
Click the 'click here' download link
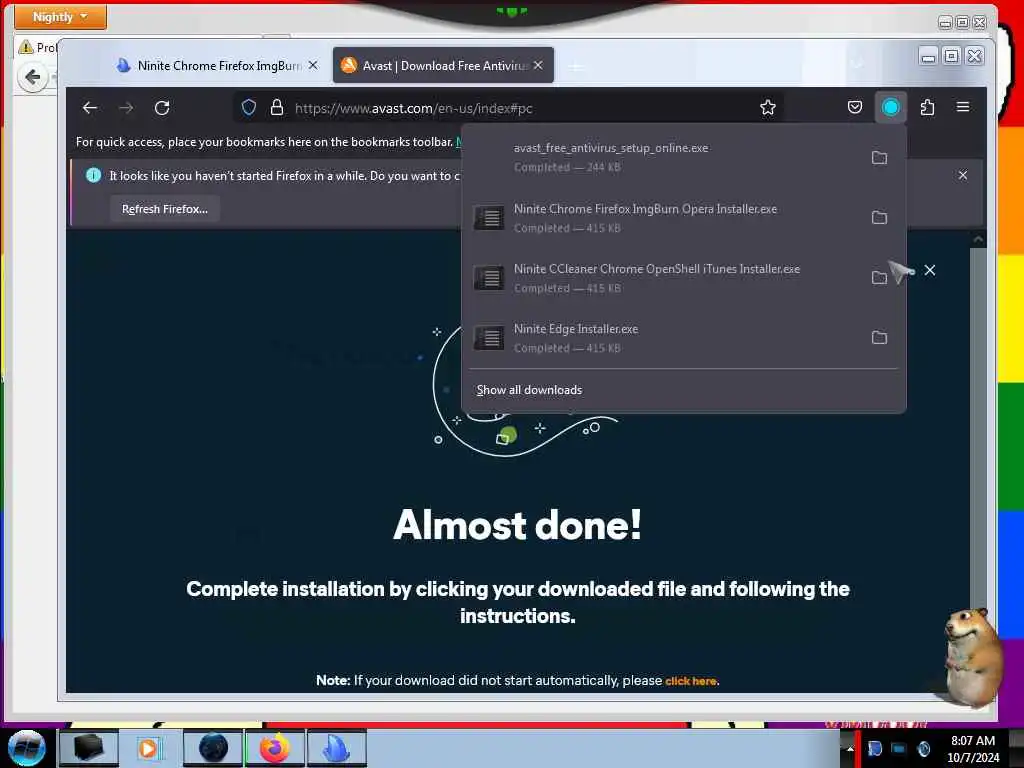[690, 681]
